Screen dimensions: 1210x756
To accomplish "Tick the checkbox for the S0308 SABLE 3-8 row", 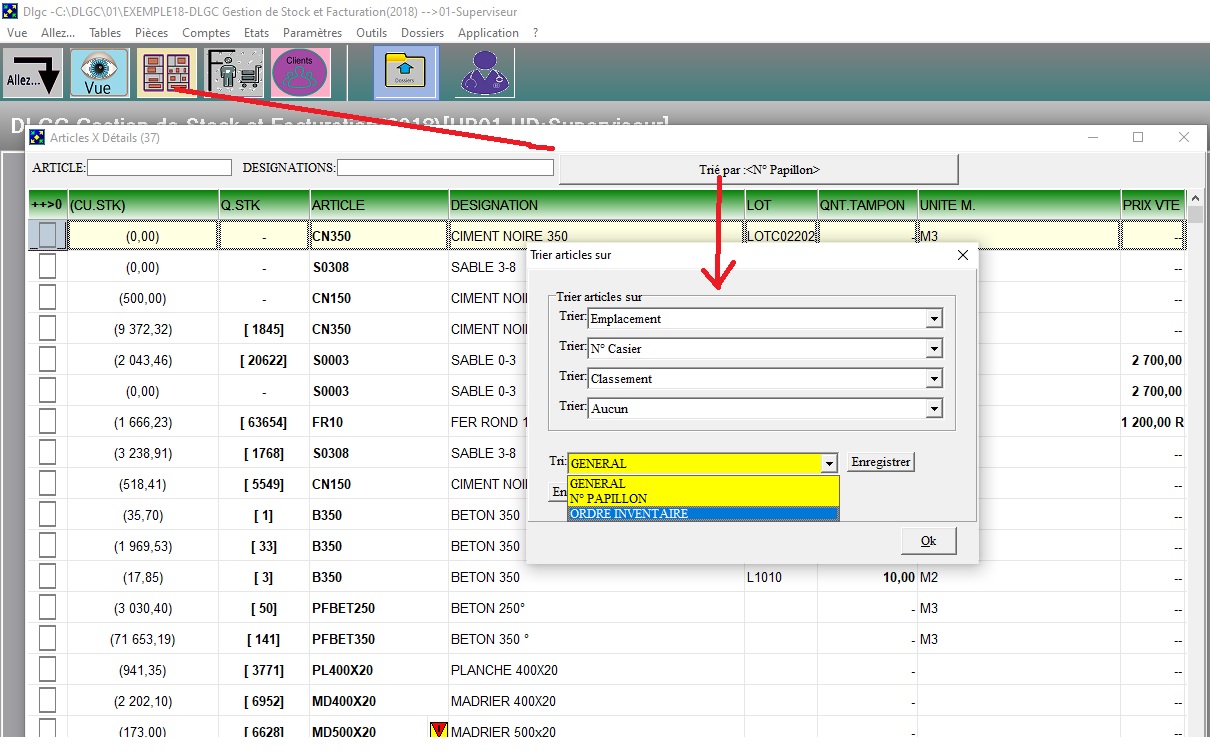I will coord(47,267).
